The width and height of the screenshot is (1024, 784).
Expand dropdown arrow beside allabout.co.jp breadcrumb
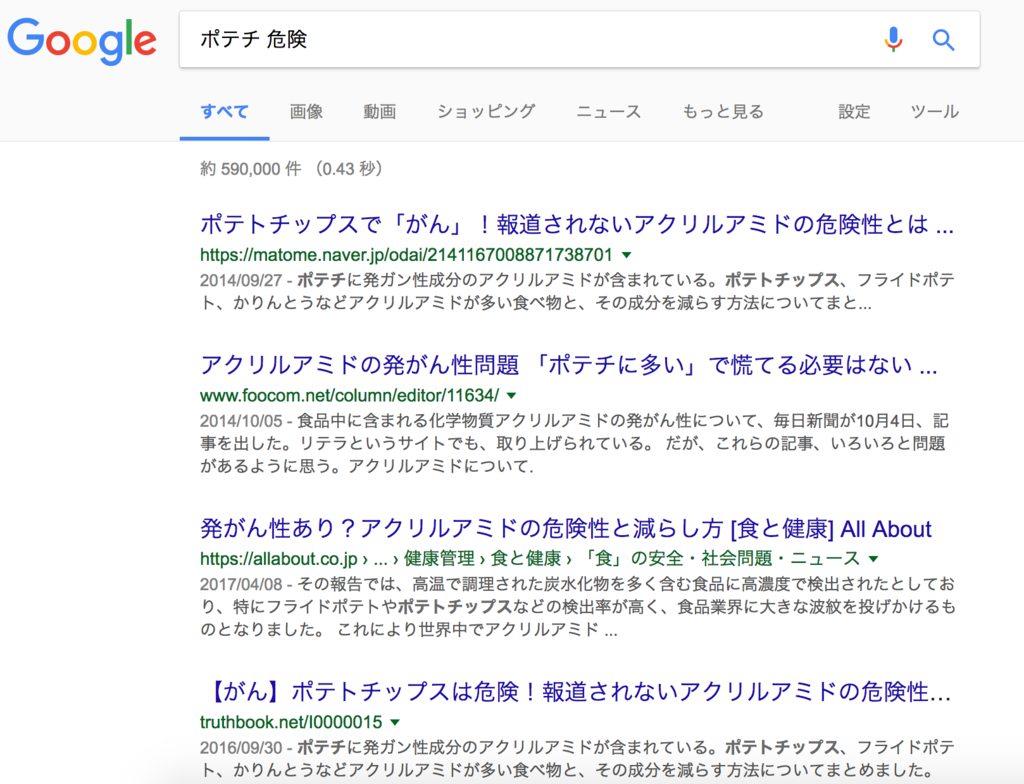point(873,559)
